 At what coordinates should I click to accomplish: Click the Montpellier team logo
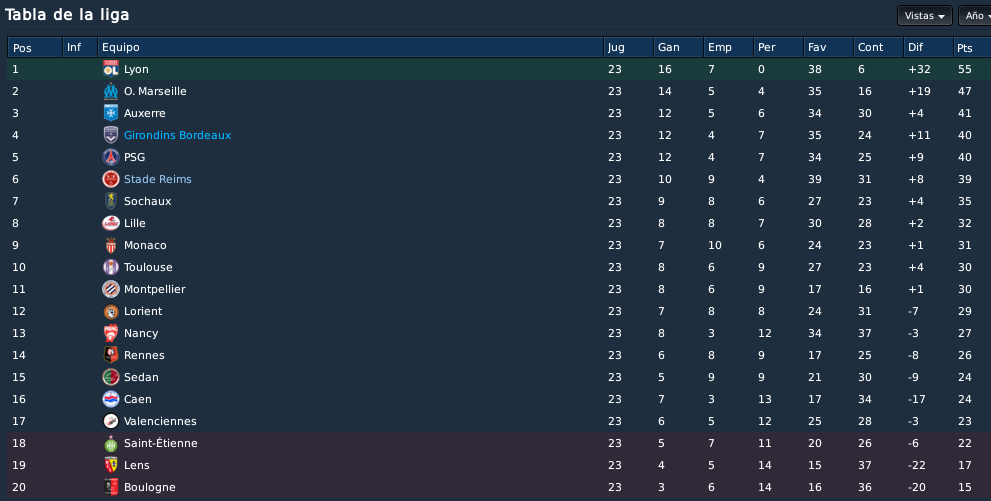[x=111, y=289]
